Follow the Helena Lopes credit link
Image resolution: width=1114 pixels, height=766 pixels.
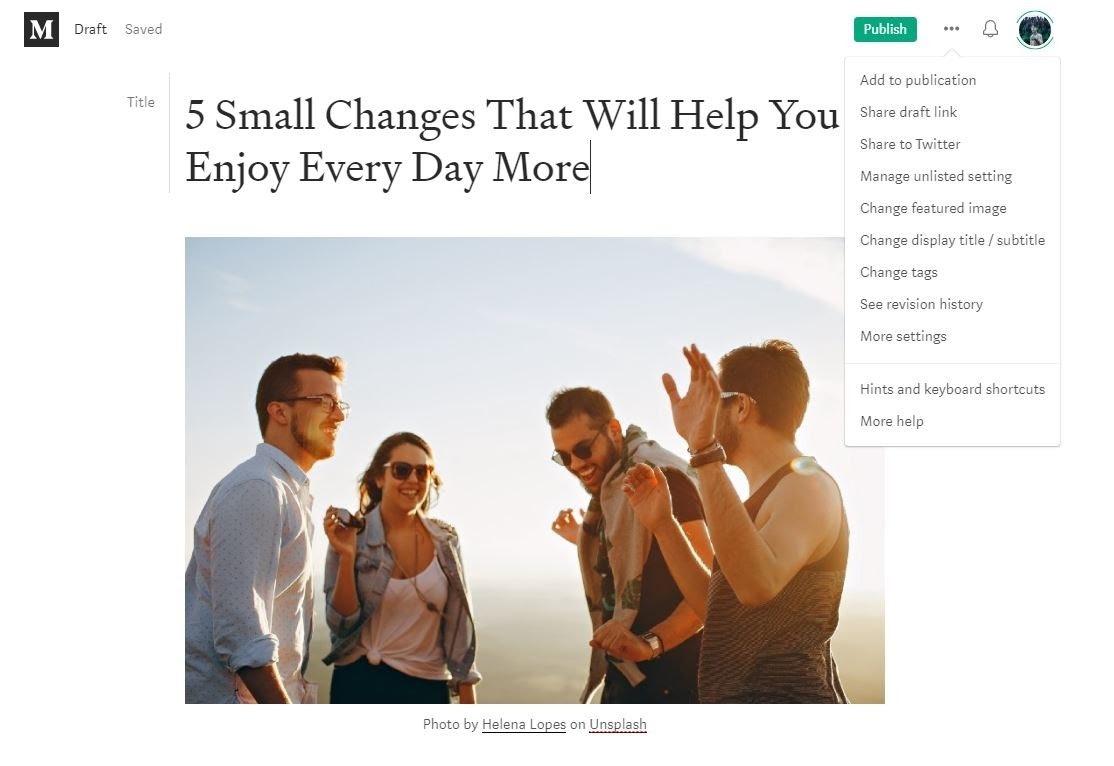click(x=524, y=724)
